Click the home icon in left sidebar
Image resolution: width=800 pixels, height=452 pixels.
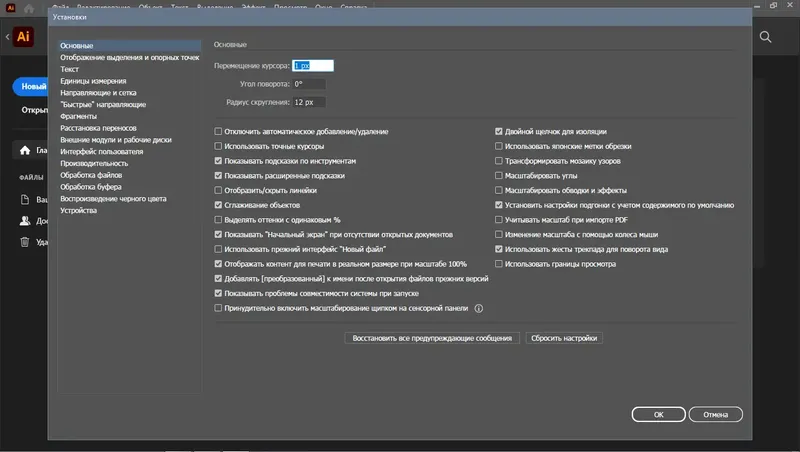pyautogui.click(x=25, y=150)
